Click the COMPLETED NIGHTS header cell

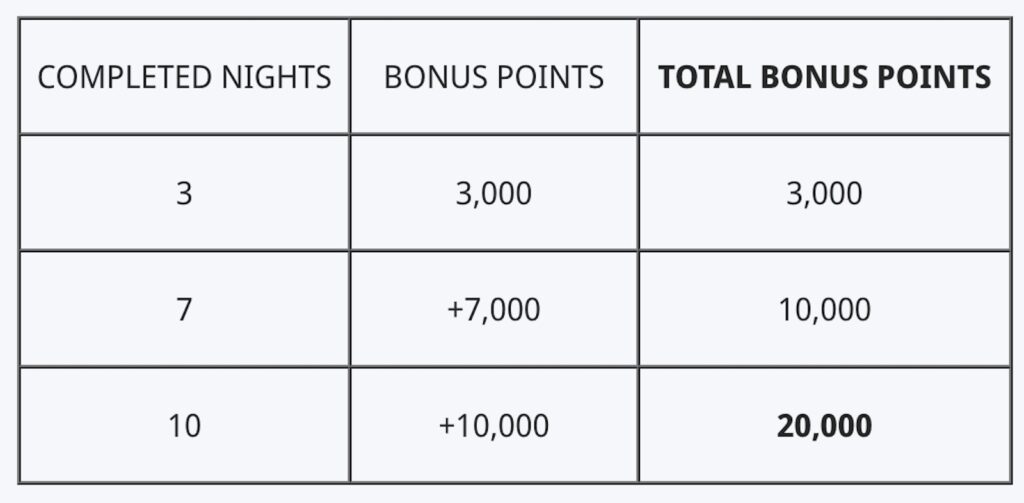coord(184,77)
